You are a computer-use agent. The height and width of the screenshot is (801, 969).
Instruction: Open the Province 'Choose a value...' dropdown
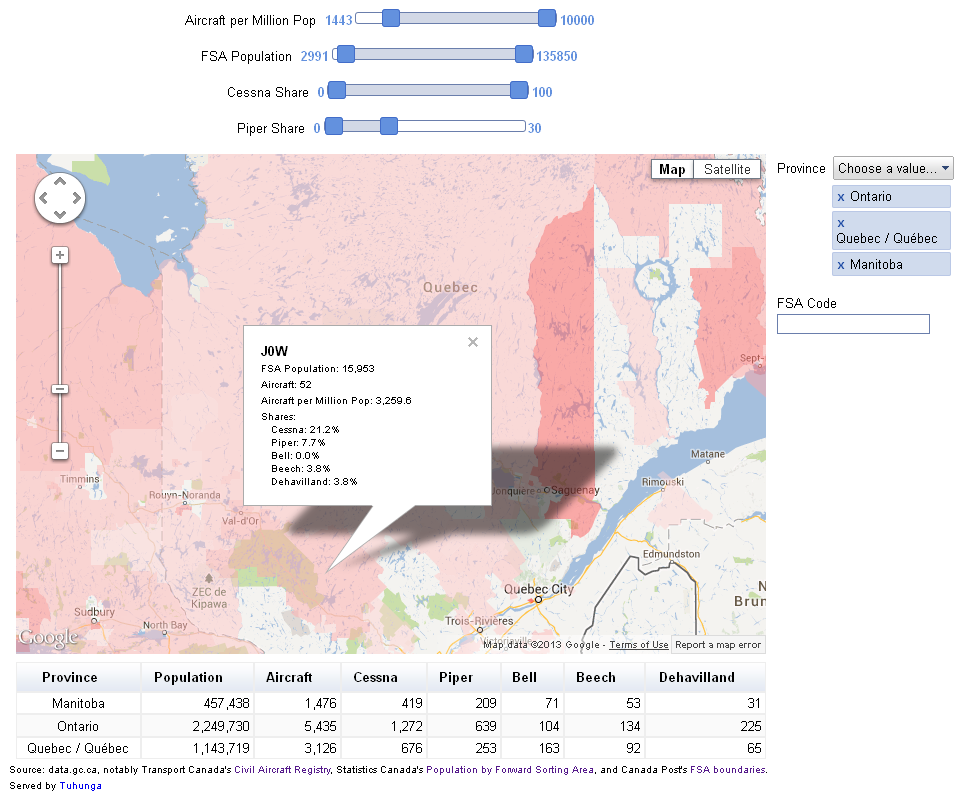893,168
